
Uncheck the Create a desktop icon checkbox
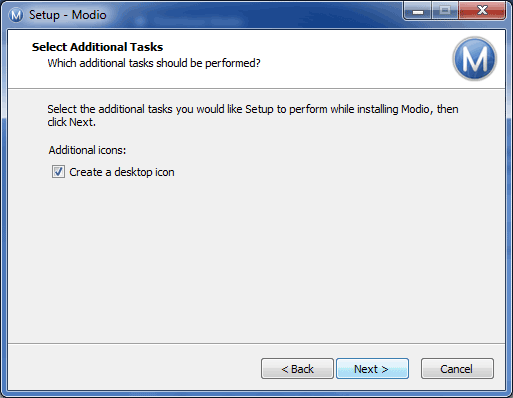[58, 172]
